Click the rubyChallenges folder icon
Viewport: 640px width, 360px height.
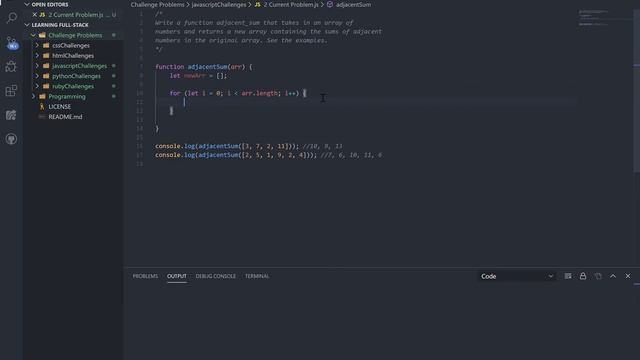click(x=46, y=86)
